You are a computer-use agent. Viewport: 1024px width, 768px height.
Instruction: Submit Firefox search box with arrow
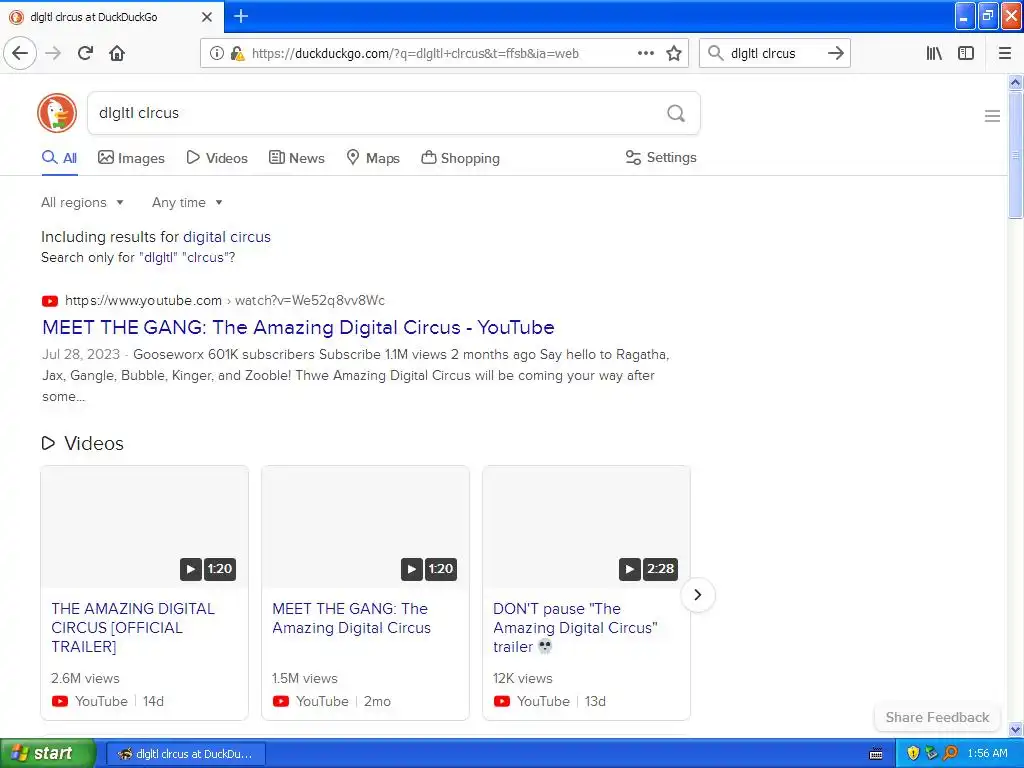click(x=835, y=53)
